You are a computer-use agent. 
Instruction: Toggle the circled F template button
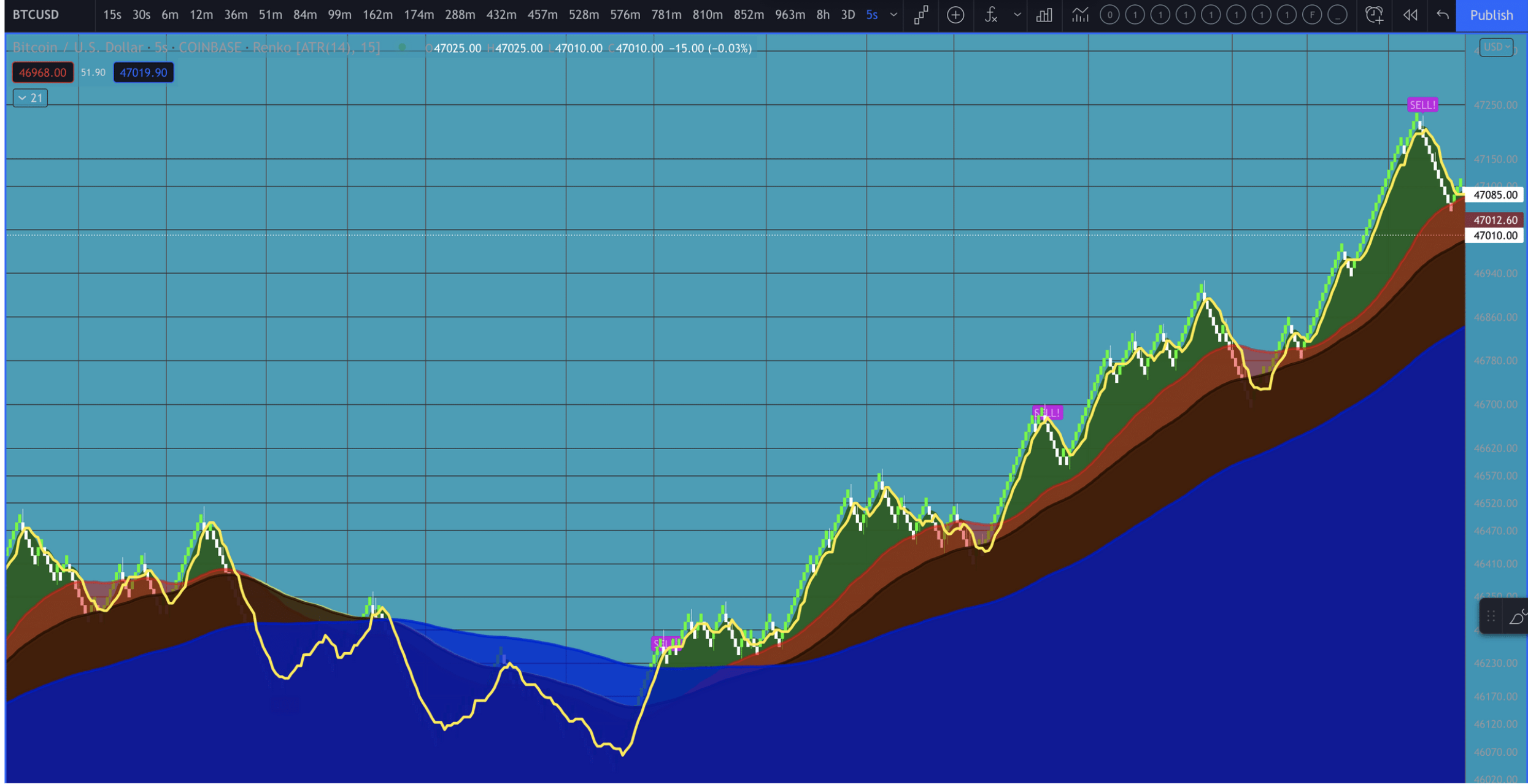(x=1311, y=15)
